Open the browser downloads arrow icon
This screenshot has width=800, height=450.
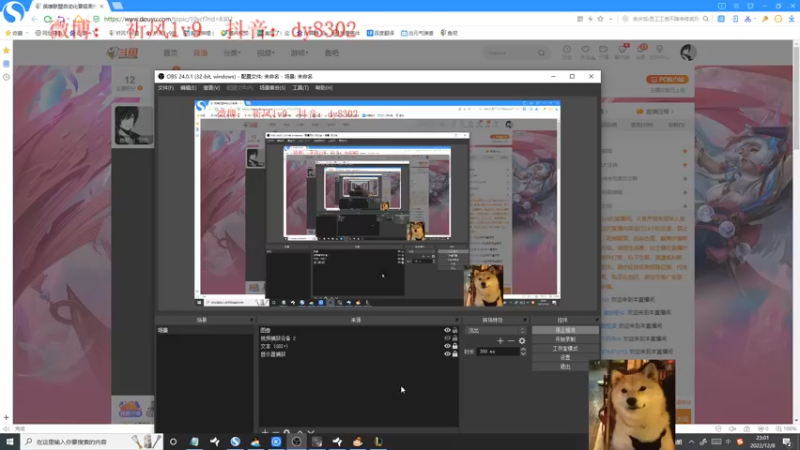tap(791, 19)
